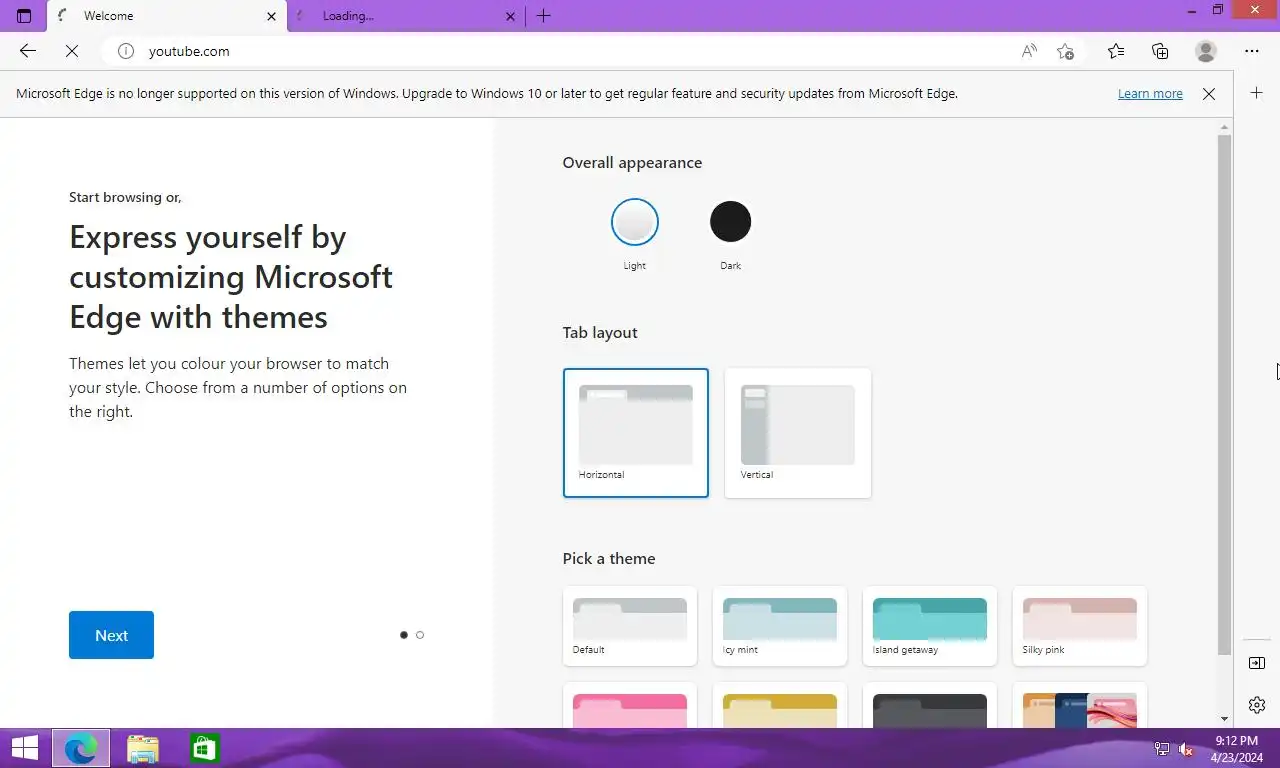Image resolution: width=1280 pixels, height=768 pixels.
Task: Open the tab actions menu icon
Action: click(x=24, y=16)
